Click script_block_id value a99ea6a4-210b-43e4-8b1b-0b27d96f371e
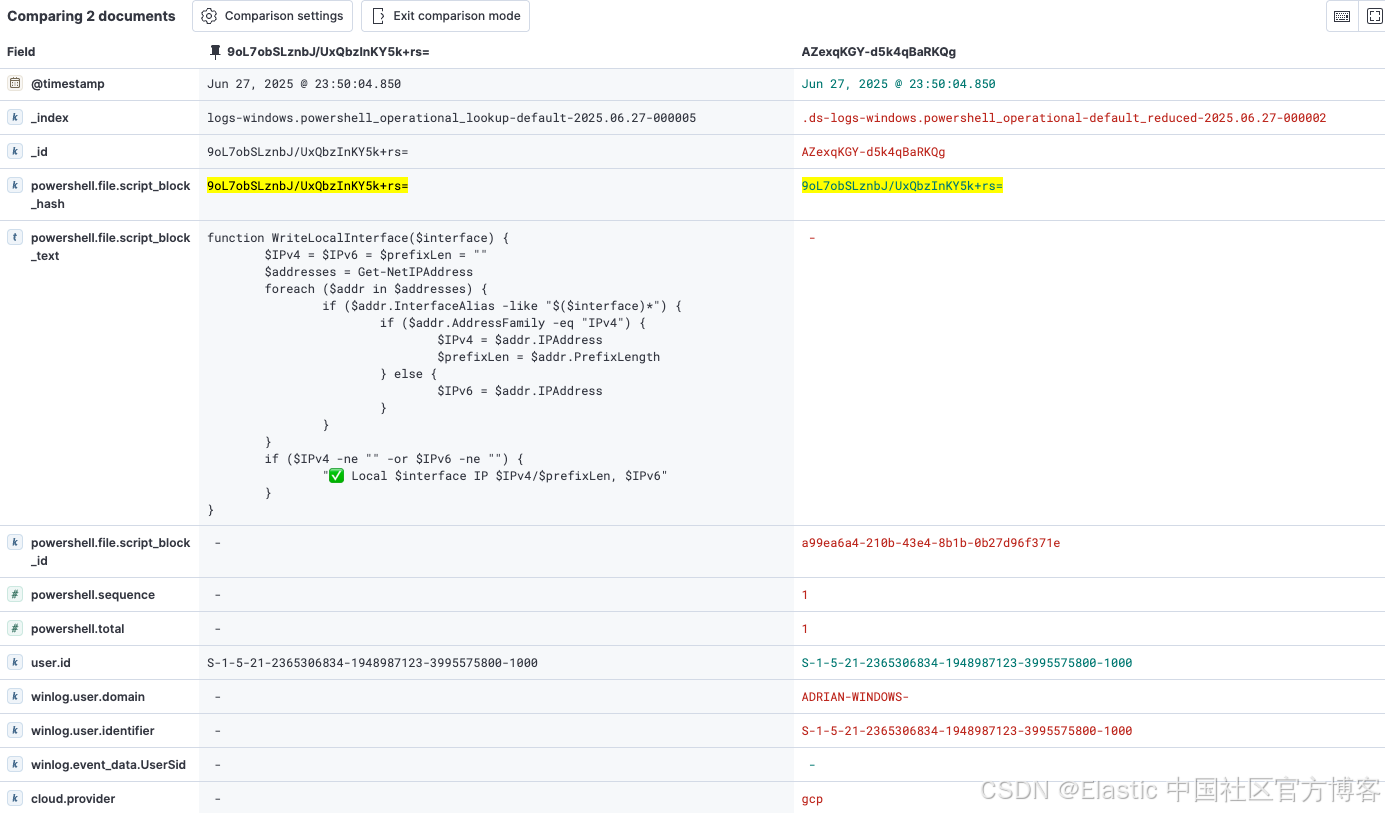 tap(931, 543)
